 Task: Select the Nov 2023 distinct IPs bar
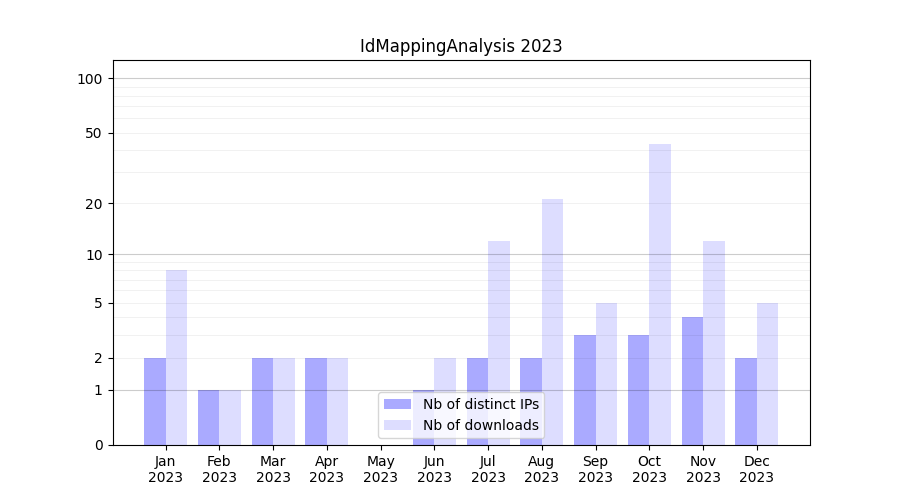click(692, 380)
